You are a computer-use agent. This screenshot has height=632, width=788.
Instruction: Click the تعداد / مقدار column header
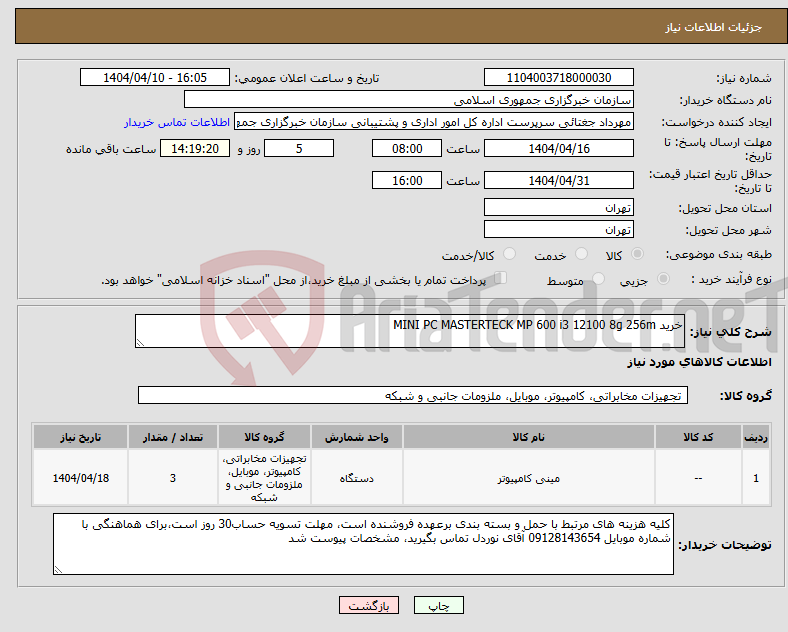[x=172, y=437]
